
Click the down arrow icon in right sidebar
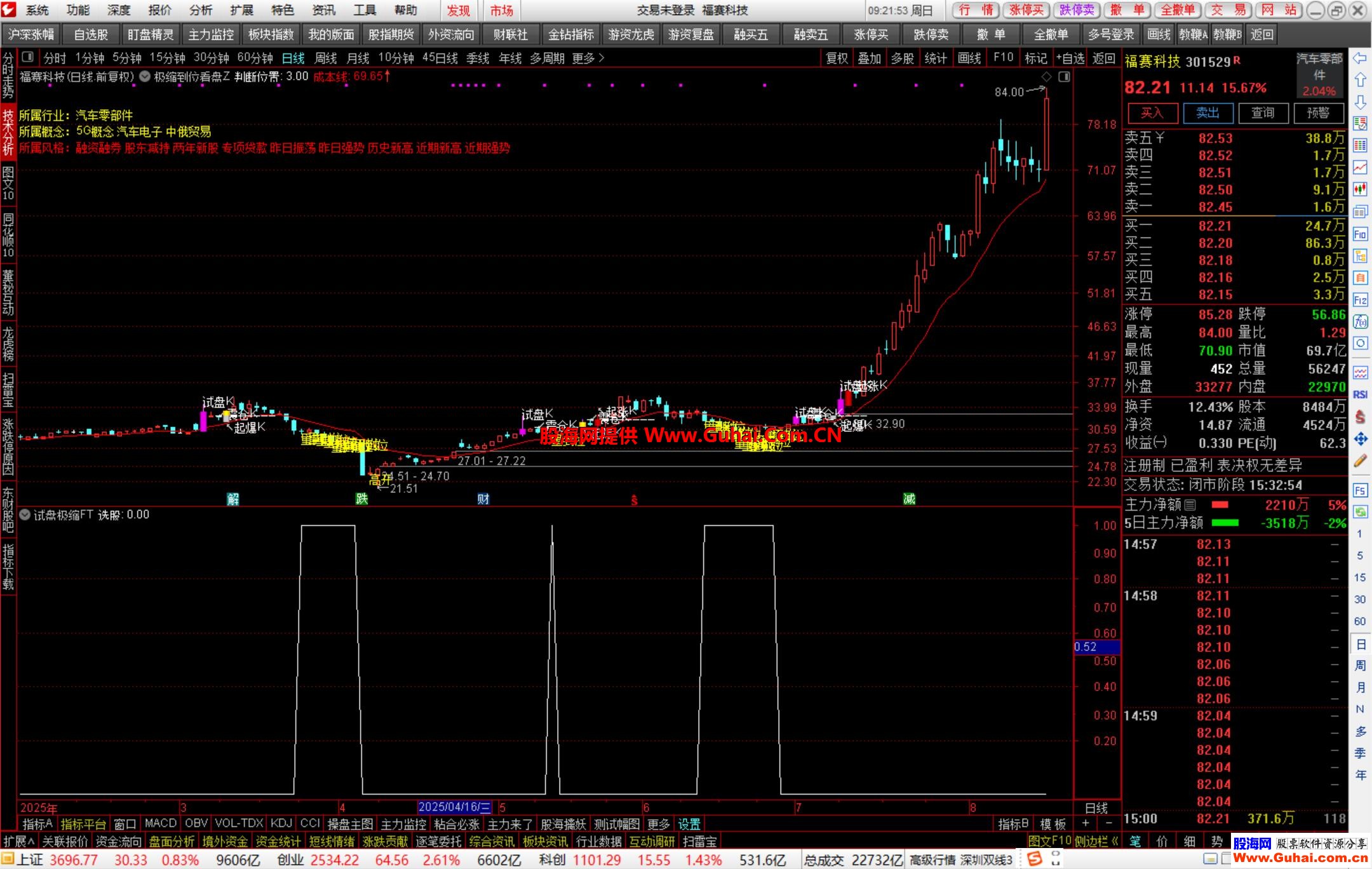coord(1360,102)
